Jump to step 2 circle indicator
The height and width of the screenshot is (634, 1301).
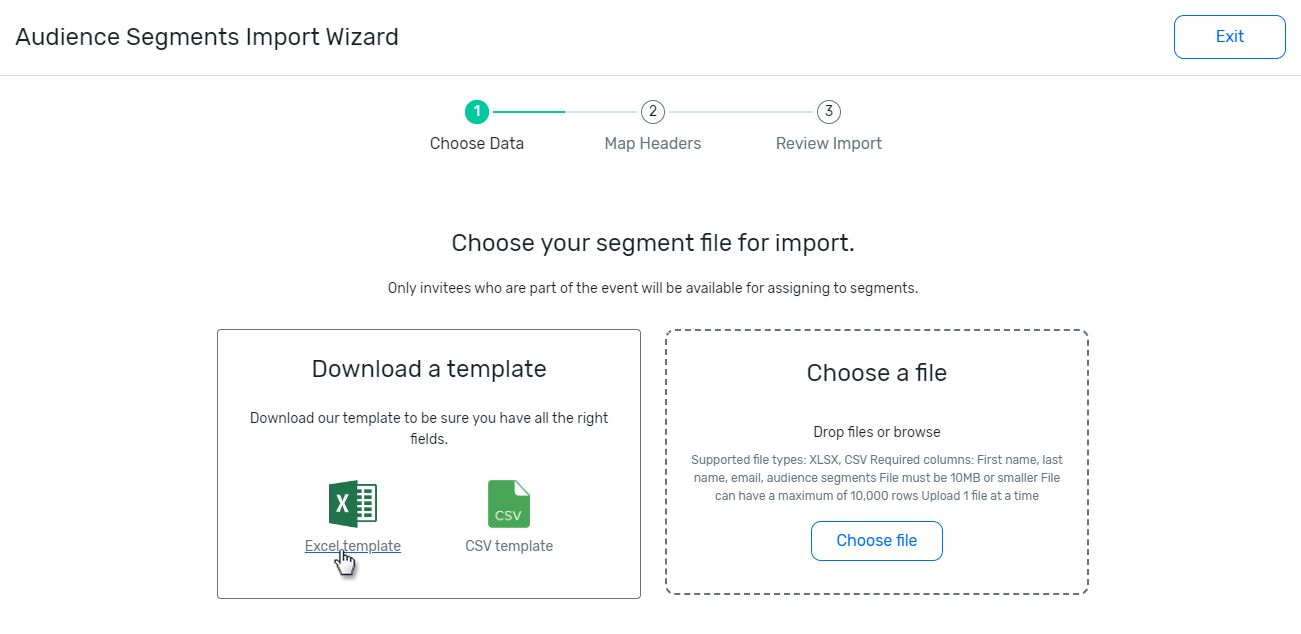pos(653,112)
